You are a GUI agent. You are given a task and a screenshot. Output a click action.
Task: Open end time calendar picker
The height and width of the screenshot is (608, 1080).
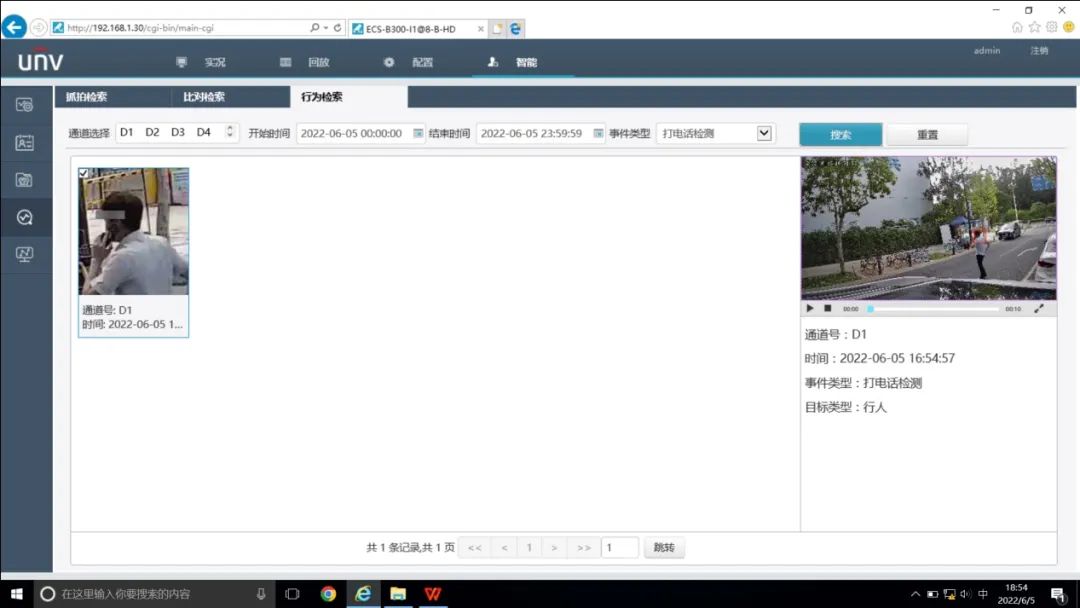tap(598, 133)
